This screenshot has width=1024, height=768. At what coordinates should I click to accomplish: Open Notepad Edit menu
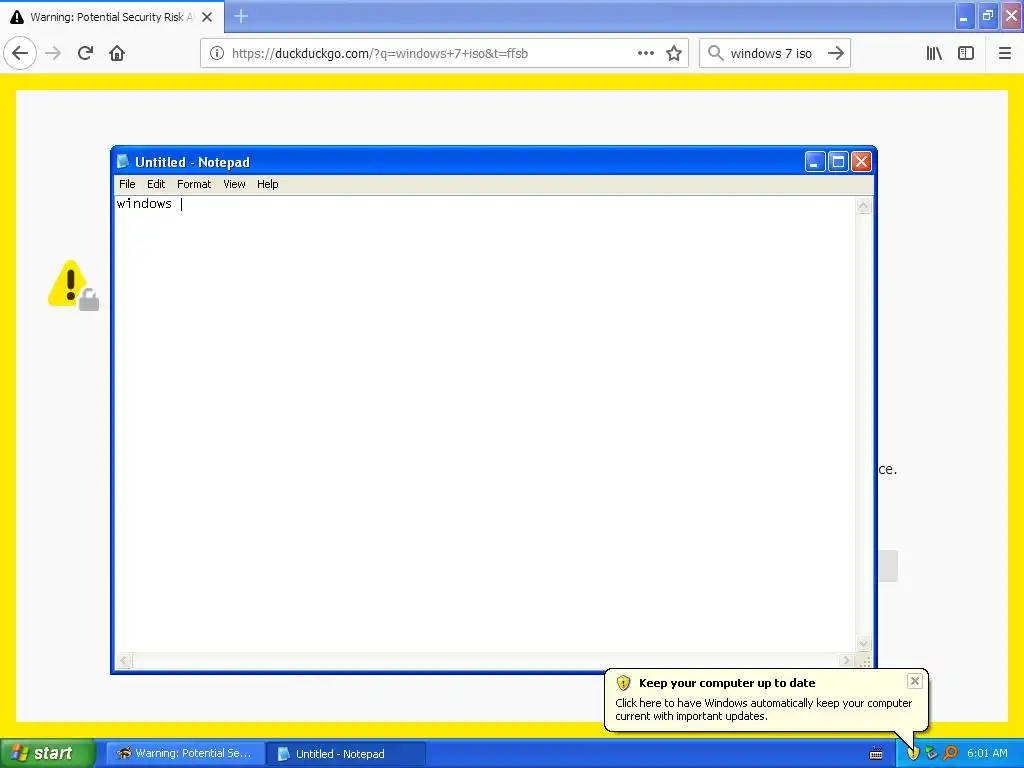156,184
